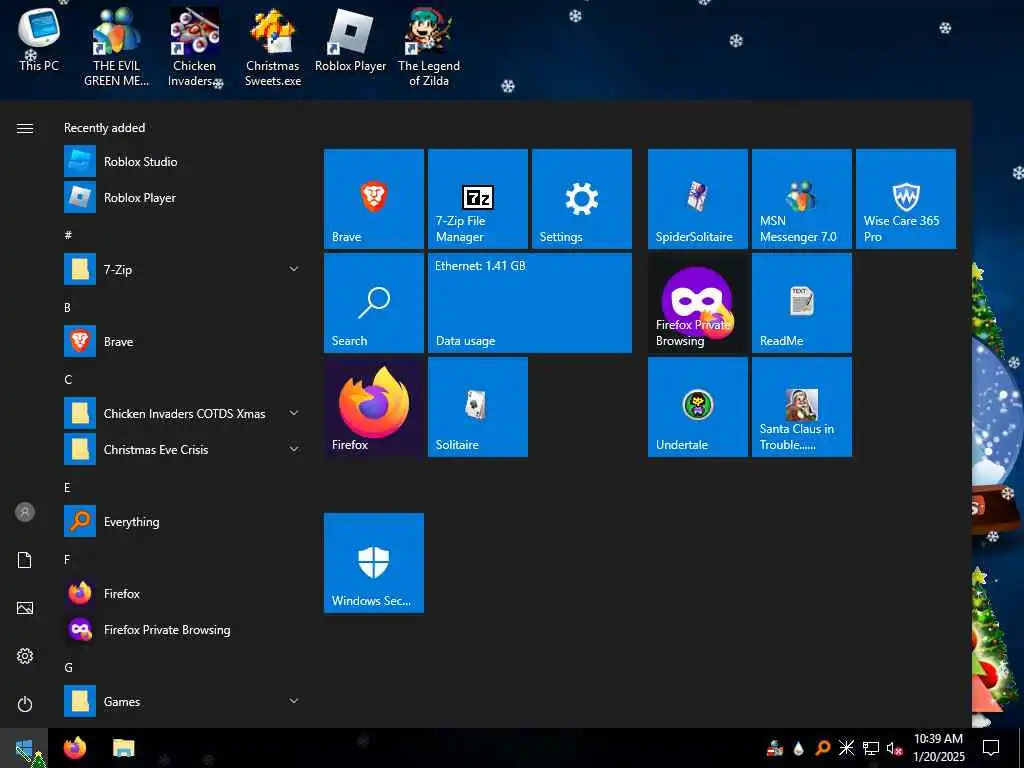1024x768 pixels.
Task: Open the Windows Security tile
Action: click(x=374, y=563)
